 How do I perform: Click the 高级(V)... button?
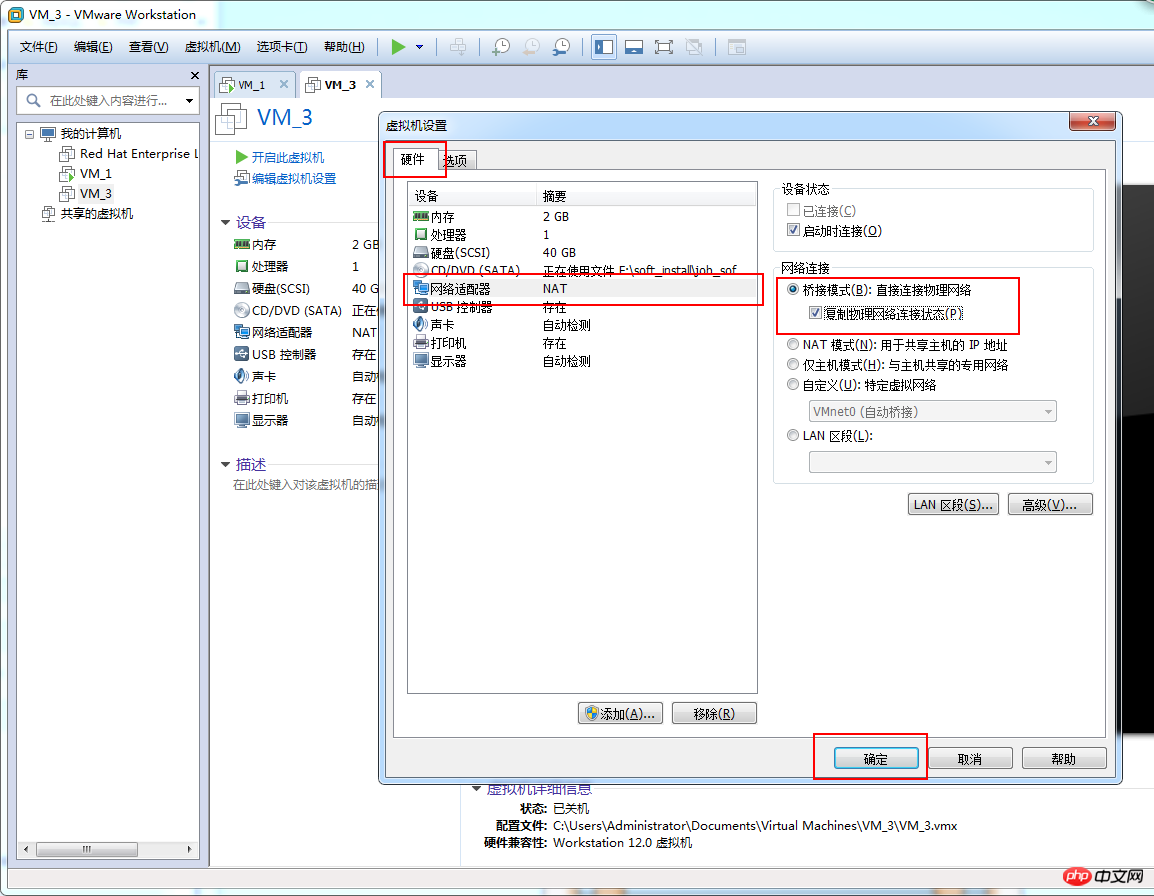coord(1049,504)
